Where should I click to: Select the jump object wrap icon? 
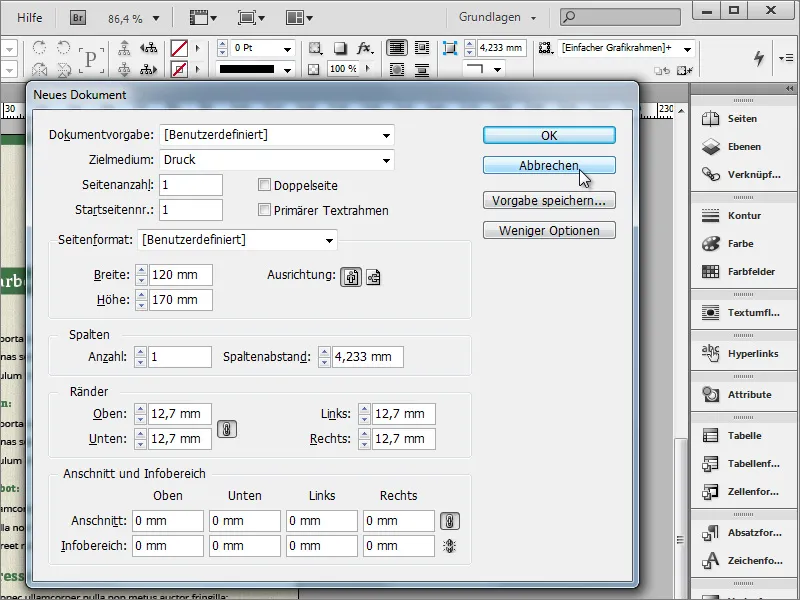[x=422, y=69]
